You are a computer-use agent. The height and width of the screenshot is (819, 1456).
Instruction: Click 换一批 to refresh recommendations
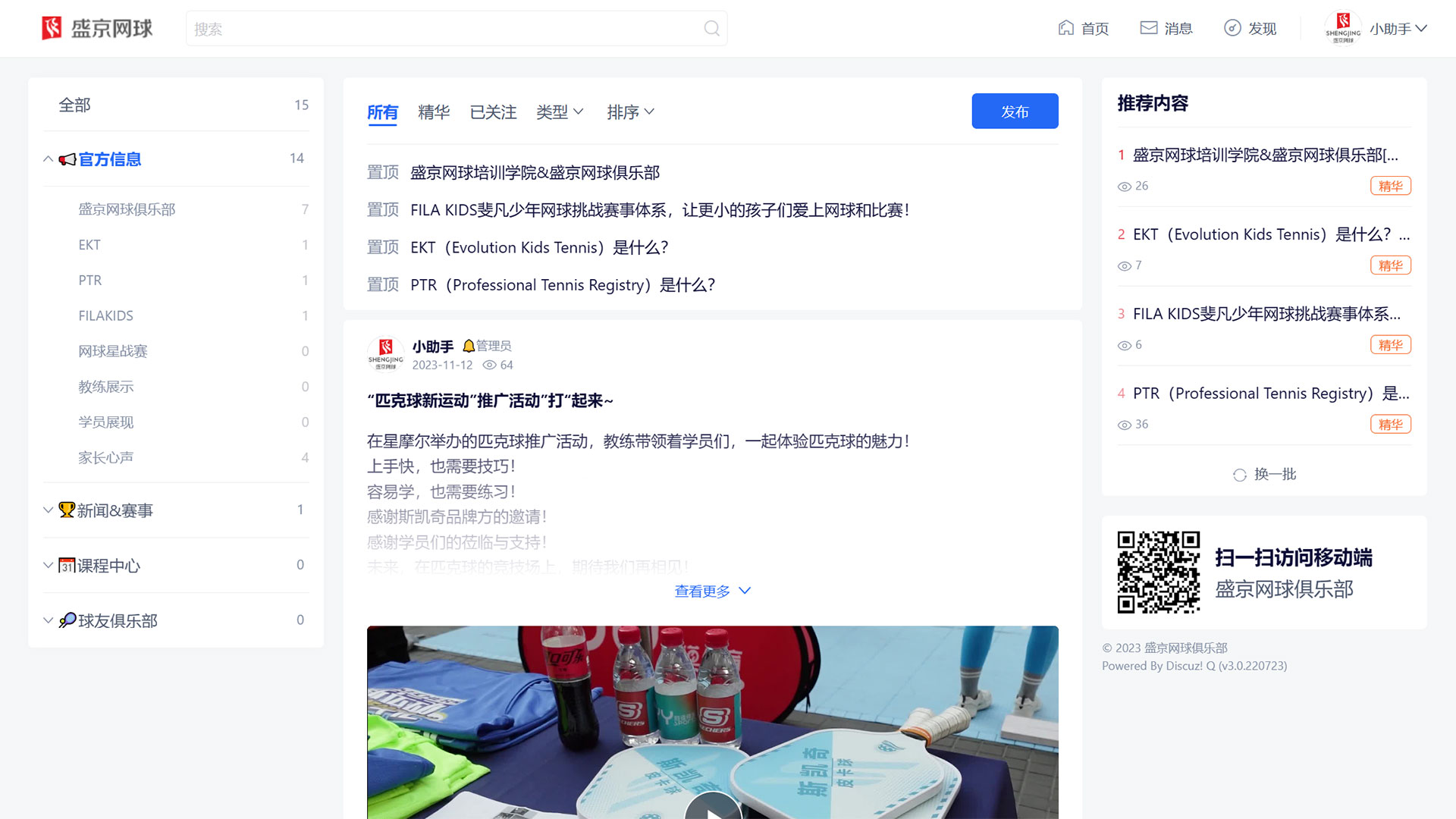click(1265, 474)
